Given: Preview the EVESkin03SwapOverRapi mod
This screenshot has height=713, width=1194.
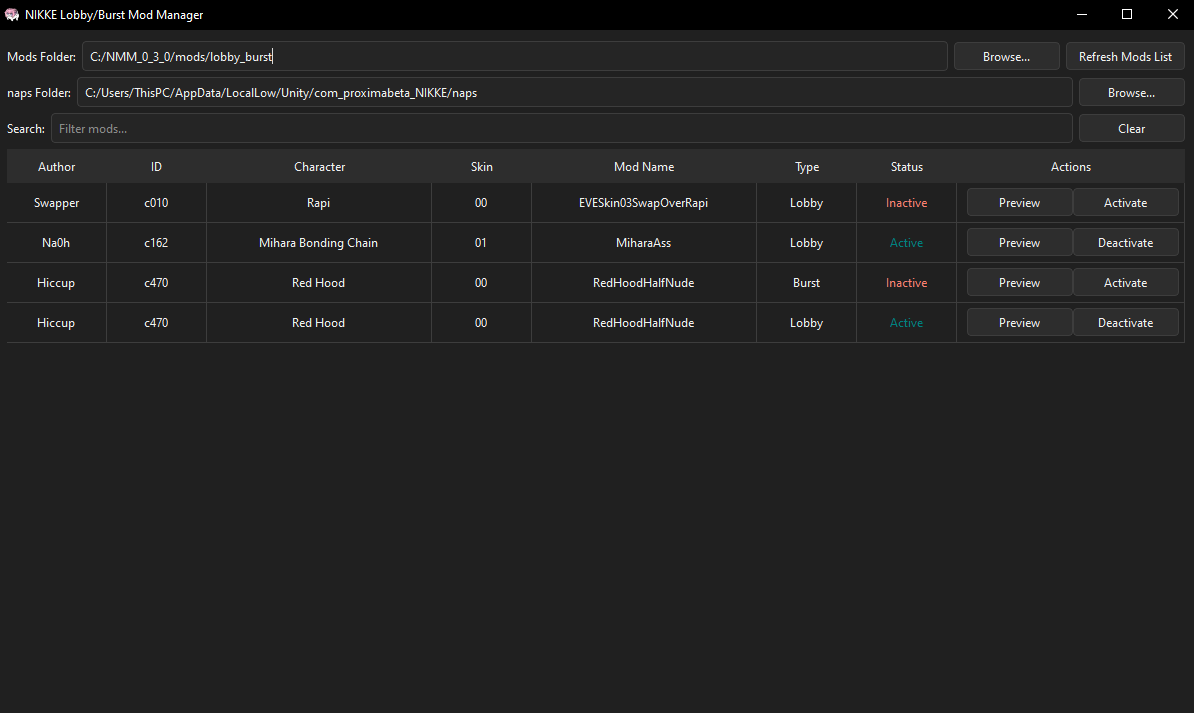Looking at the screenshot, I should (x=1019, y=202).
